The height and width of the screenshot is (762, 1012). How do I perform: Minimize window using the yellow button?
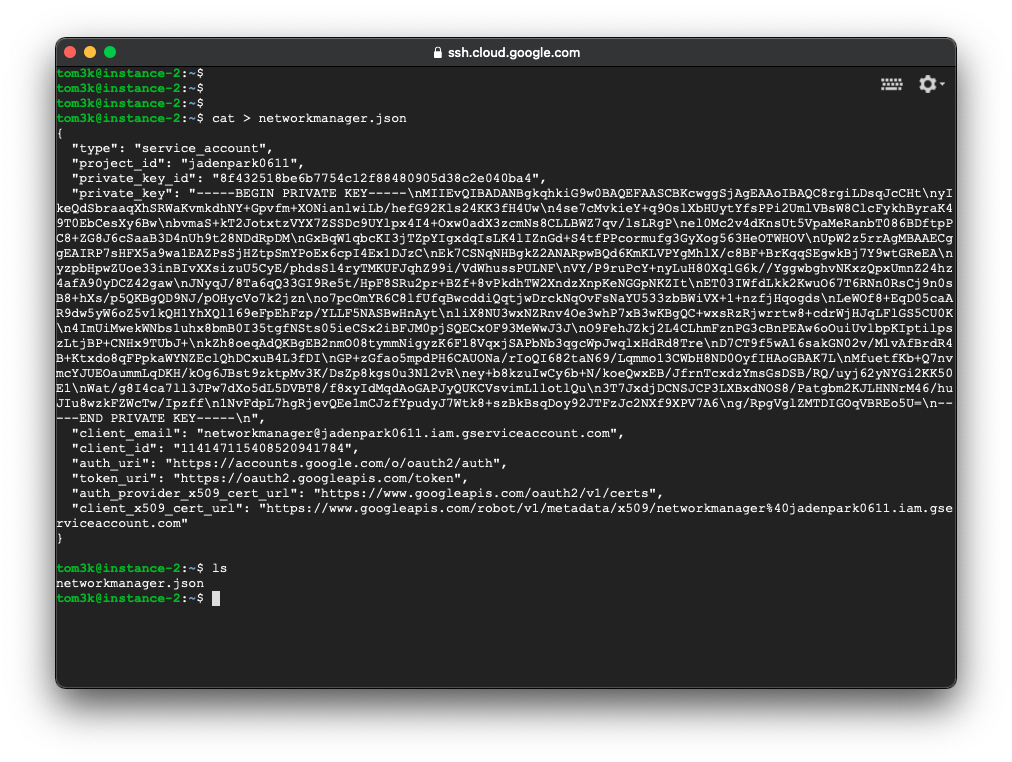pyautogui.click(x=90, y=52)
